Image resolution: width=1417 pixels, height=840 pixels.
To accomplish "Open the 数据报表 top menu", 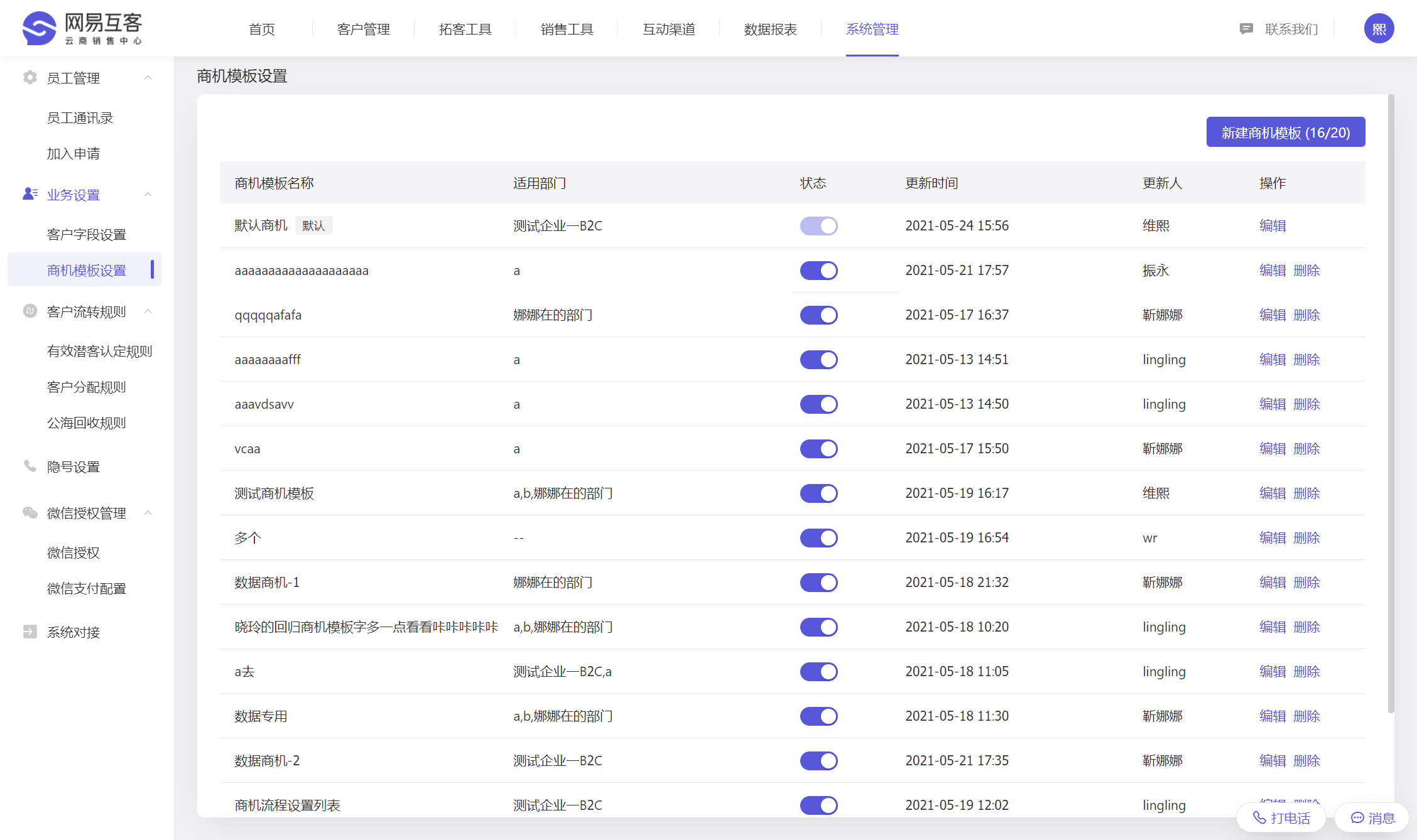I will pyautogui.click(x=770, y=29).
